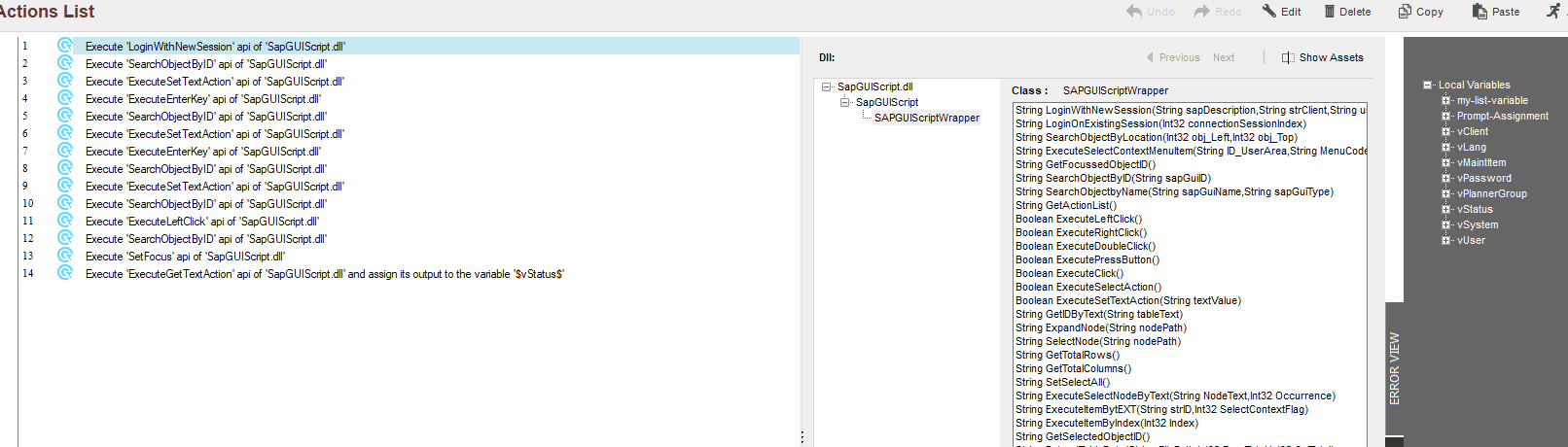Expand the my-list-variable node
This screenshot has width=1568, height=447.
point(1446,101)
